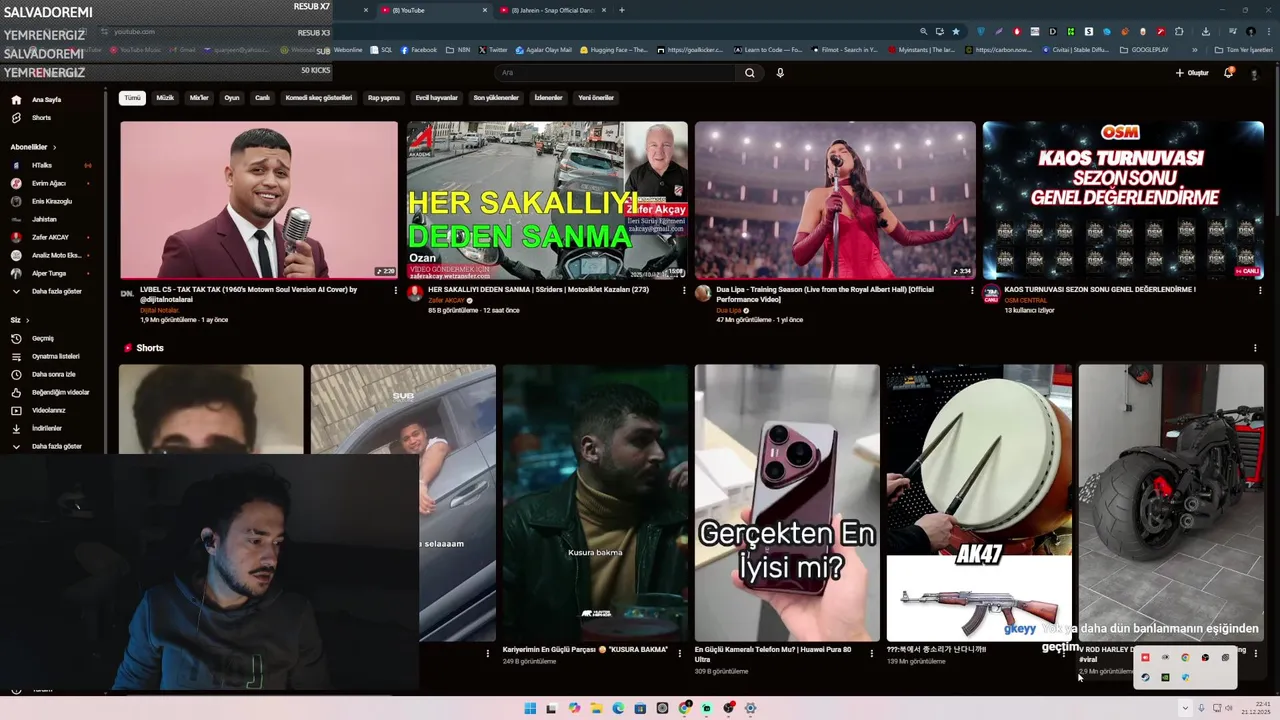Show more bookmarks with the chevron

[x=1194, y=49]
